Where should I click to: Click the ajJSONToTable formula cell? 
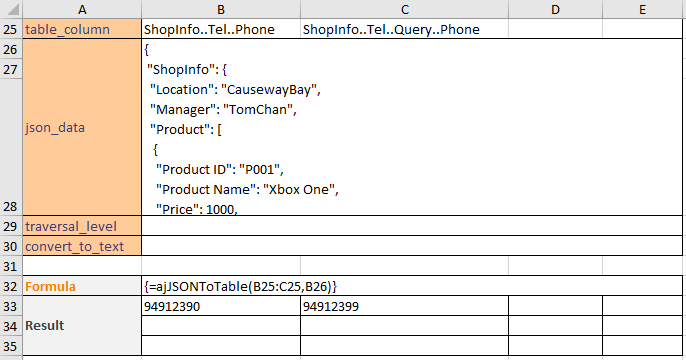coord(412,286)
